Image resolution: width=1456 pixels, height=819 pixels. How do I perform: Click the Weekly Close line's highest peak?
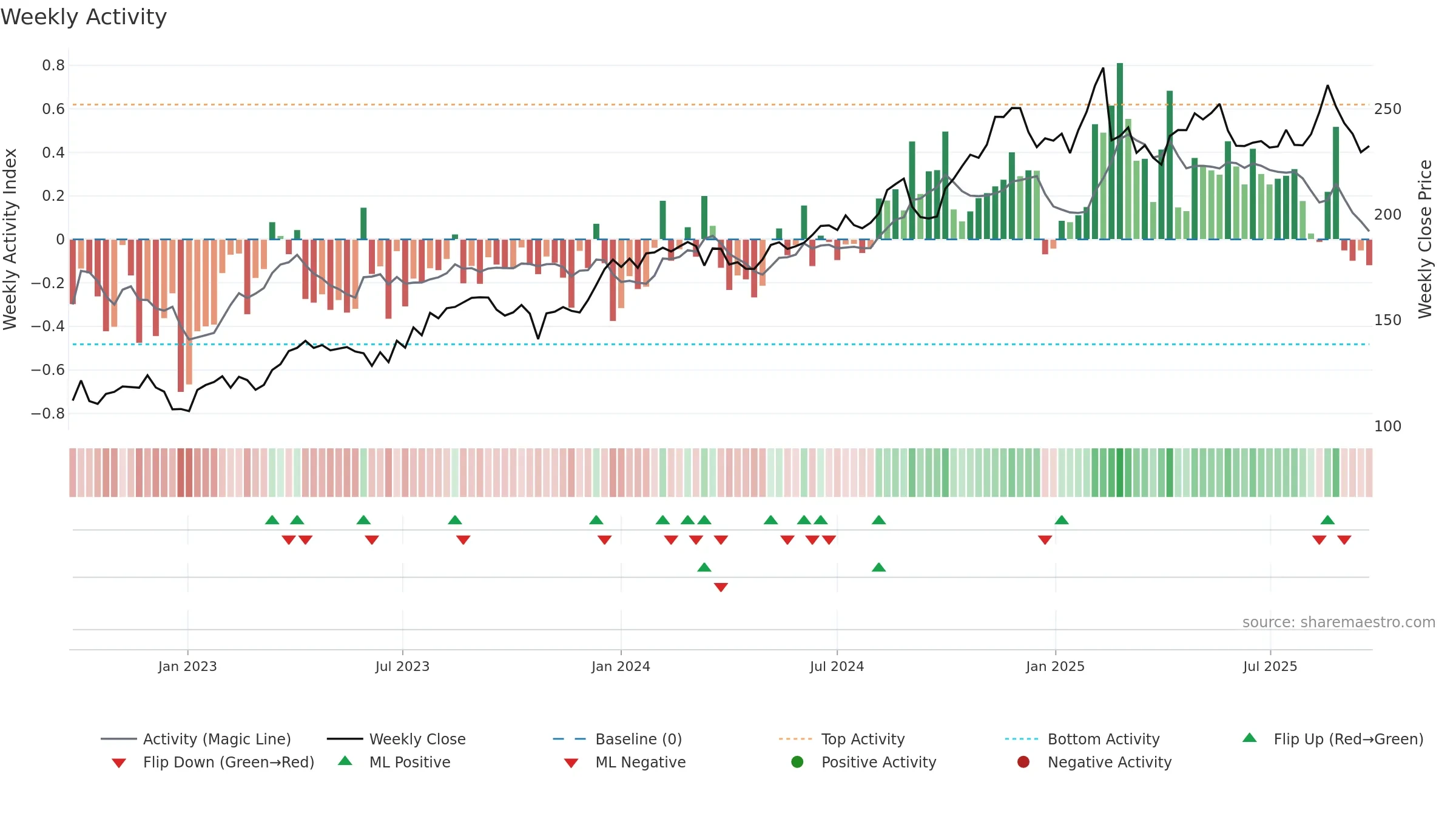point(1103,69)
